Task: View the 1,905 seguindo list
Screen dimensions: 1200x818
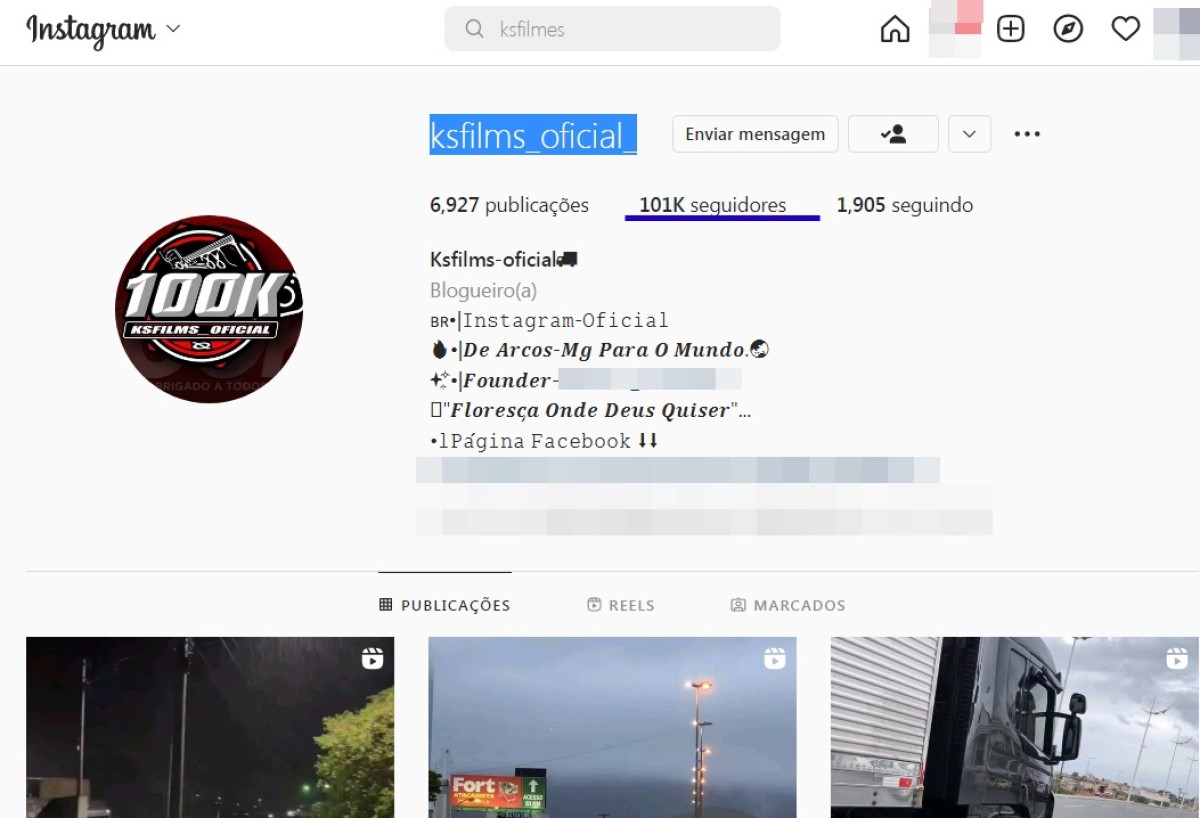Action: coord(904,205)
